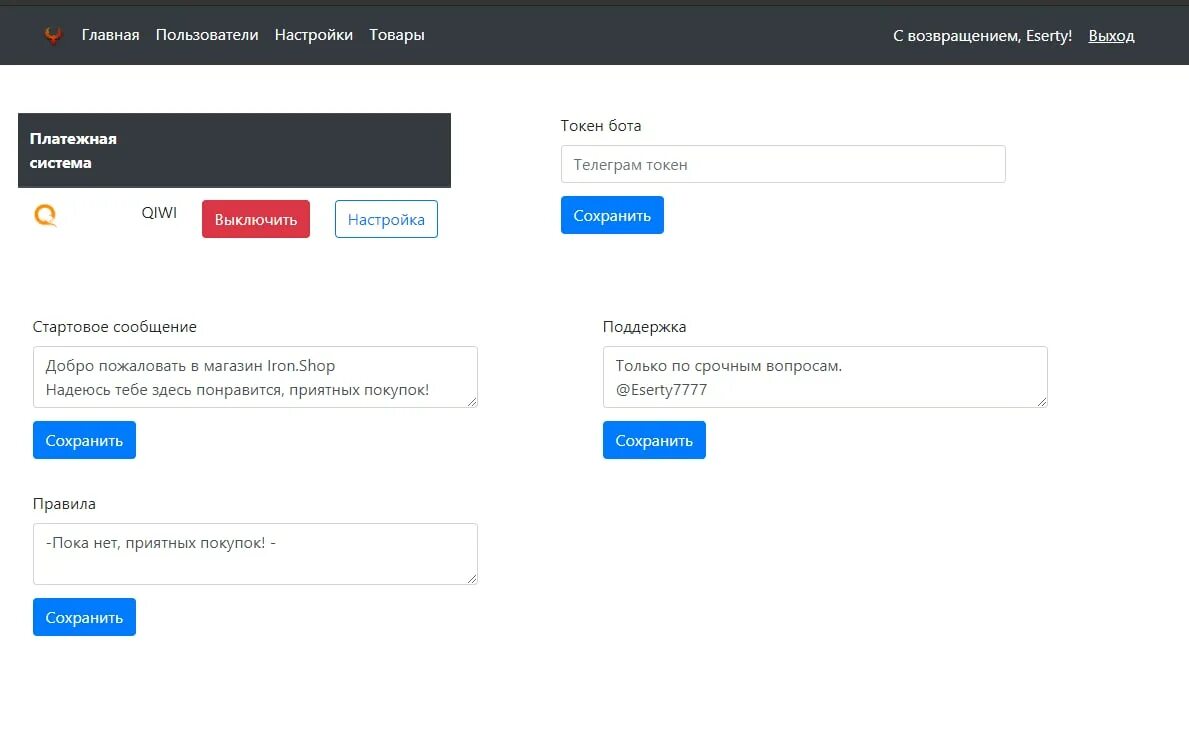Screen dimensions: 1189x743
Task: Click into the Правила text area
Action: [x=255, y=554]
